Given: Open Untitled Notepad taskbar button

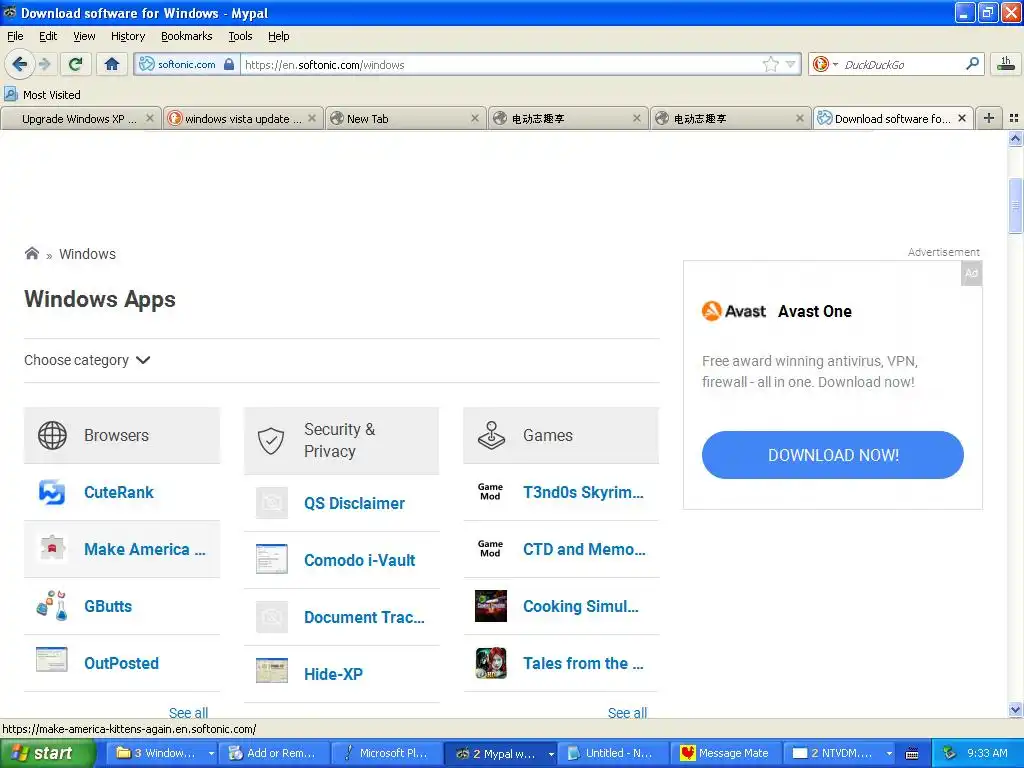Looking at the screenshot, I should tap(614, 754).
